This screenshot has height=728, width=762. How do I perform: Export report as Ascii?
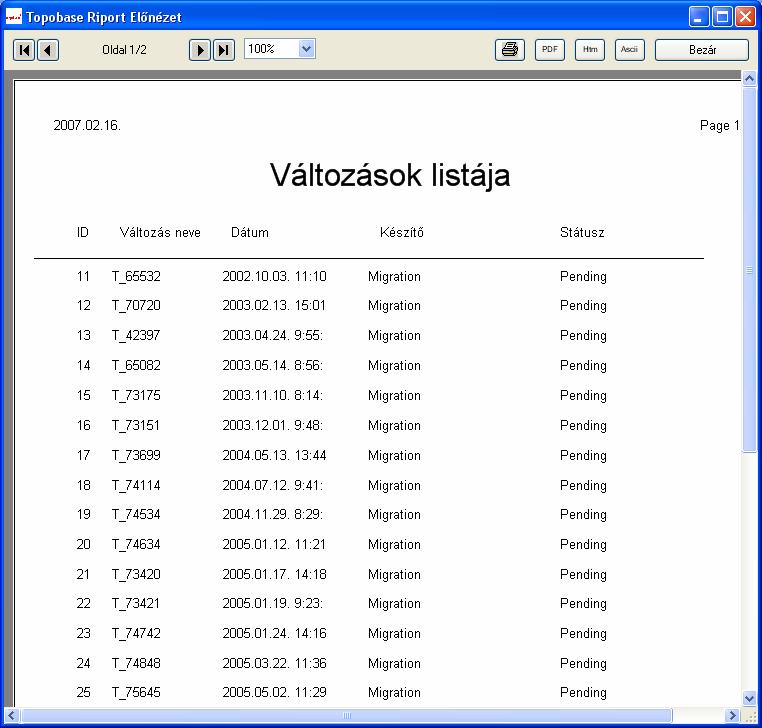click(x=629, y=50)
